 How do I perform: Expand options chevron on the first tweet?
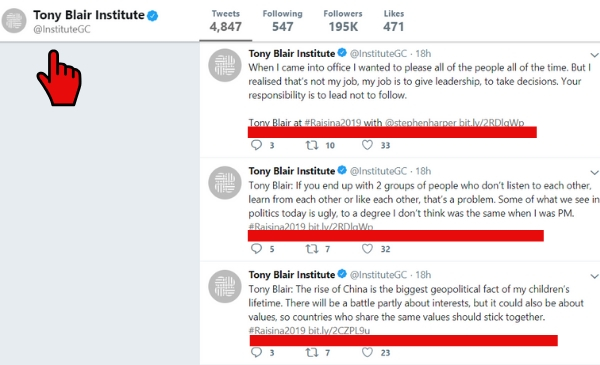(x=594, y=55)
